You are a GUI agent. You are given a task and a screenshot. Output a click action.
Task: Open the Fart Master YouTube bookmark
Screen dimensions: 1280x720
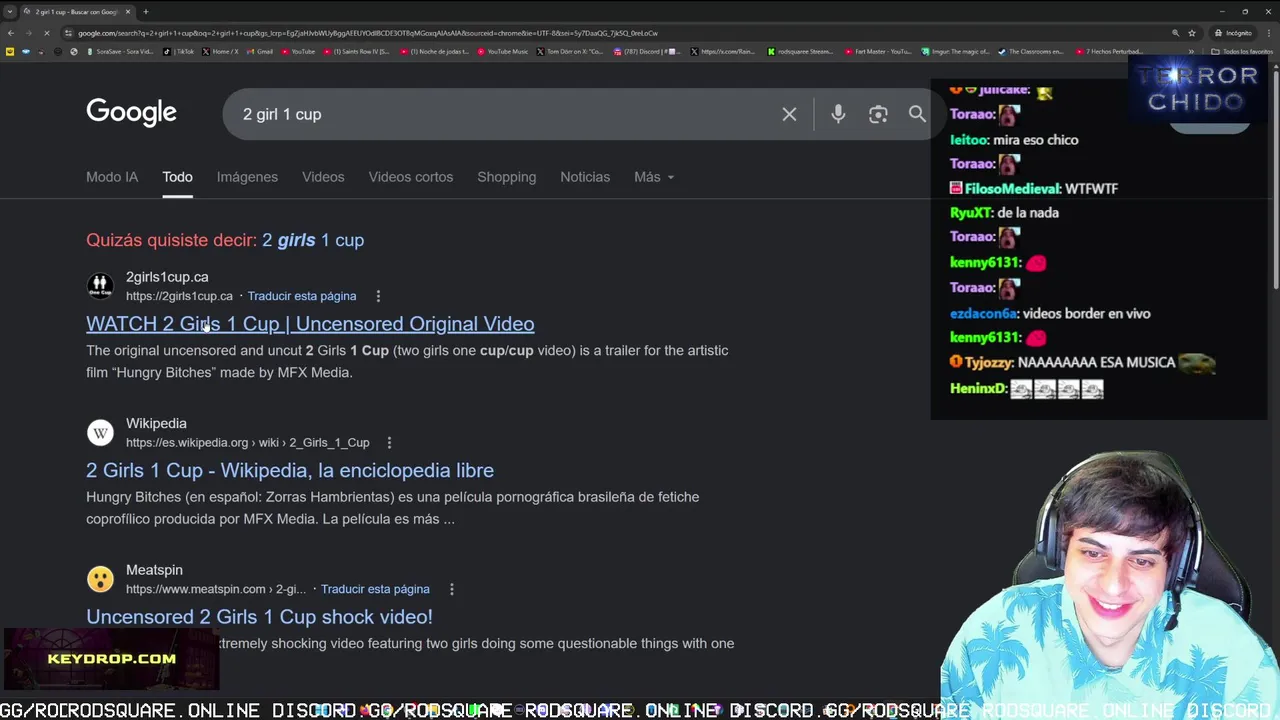(878, 52)
